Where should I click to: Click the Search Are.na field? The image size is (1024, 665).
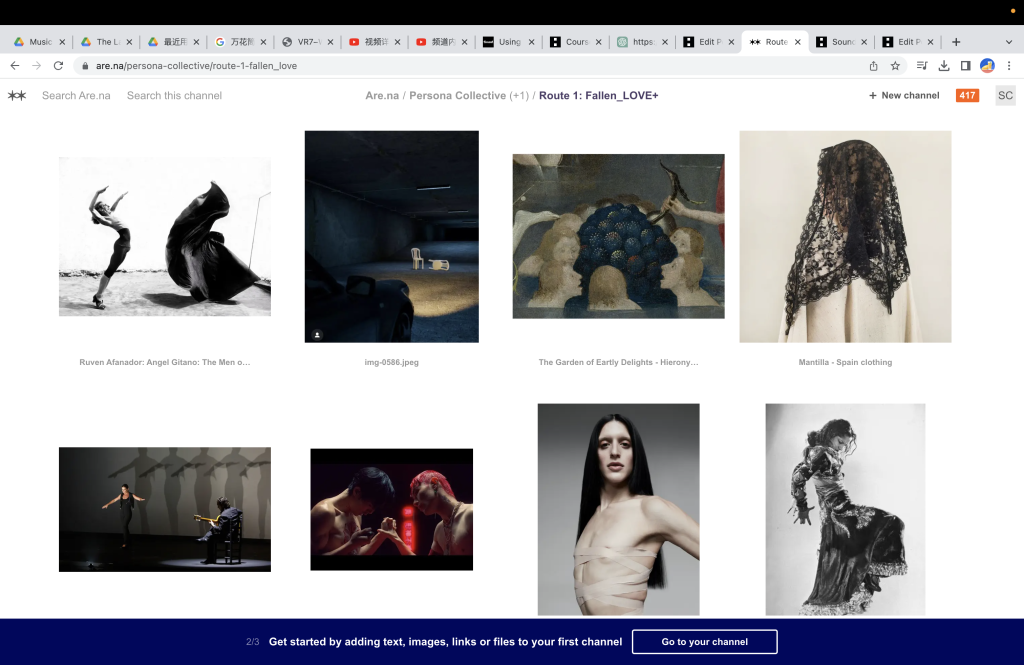(76, 95)
